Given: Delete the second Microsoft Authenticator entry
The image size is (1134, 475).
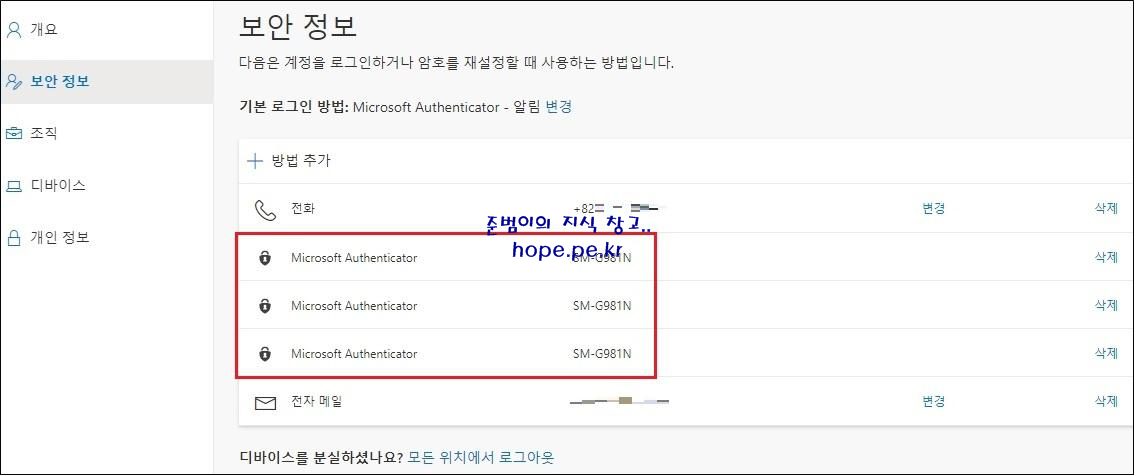Looking at the screenshot, I should tap(1107, 306).
